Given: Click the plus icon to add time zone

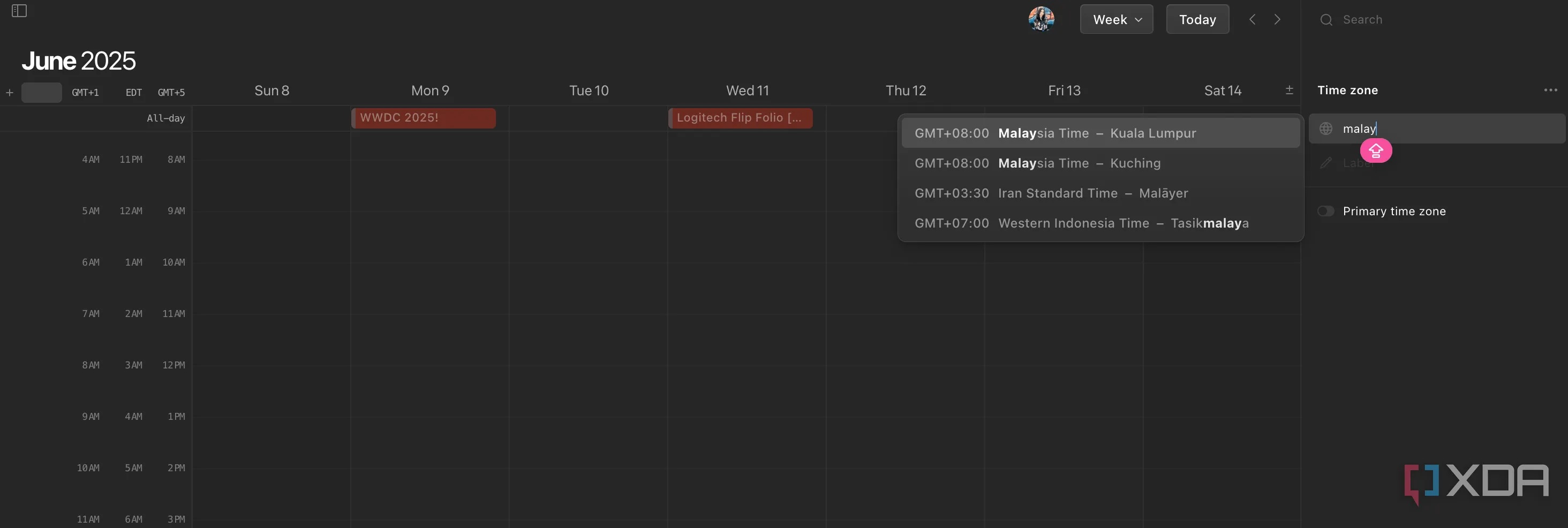Looking at the screenshot, I should (10, 93).
